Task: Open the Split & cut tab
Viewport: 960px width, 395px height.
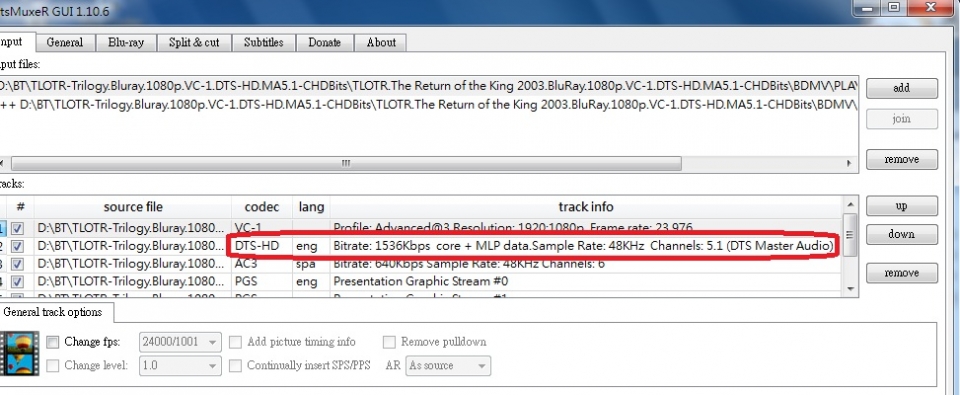Action: click(194, 43)
